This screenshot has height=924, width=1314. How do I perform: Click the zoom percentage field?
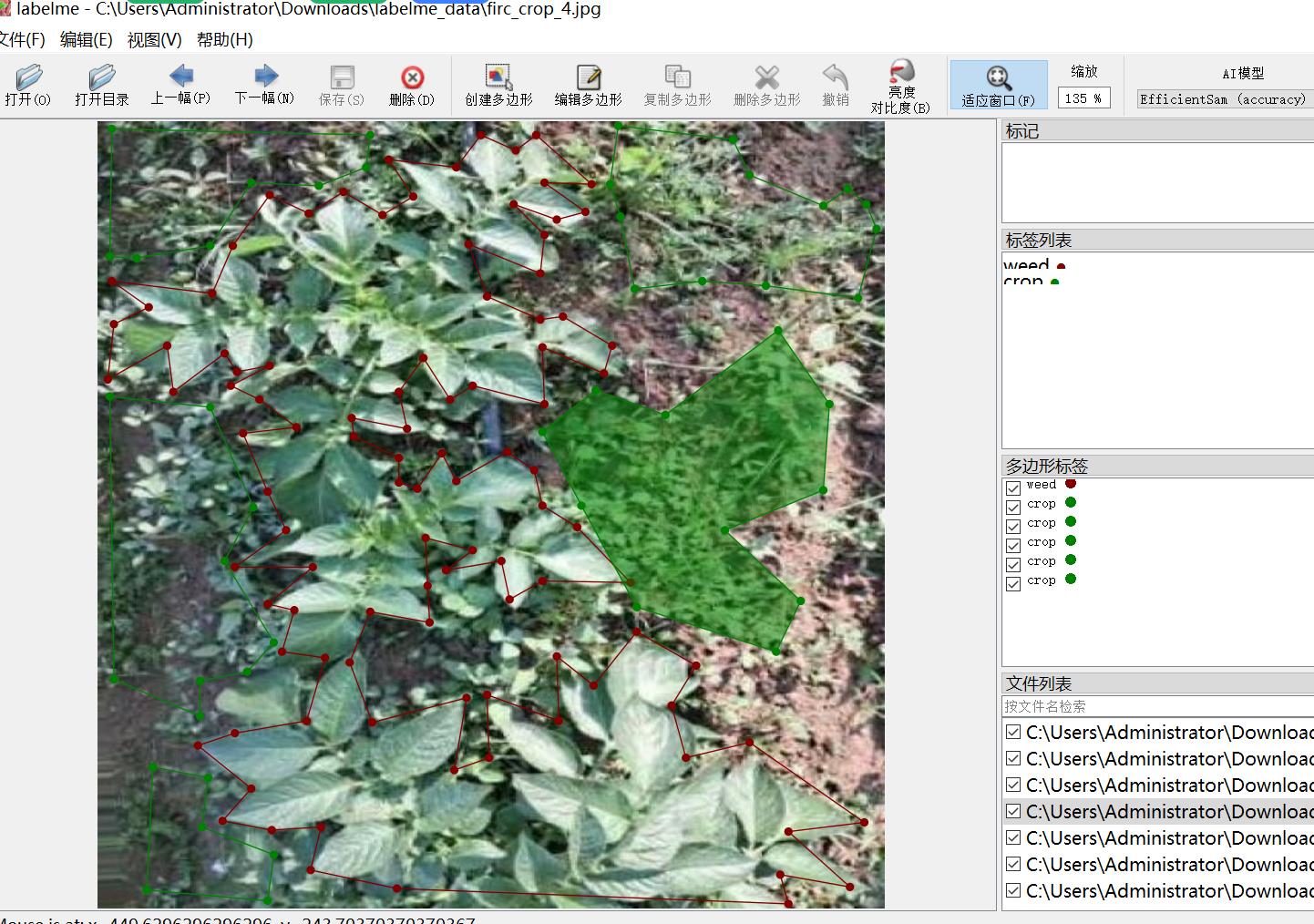(1083, 98)
